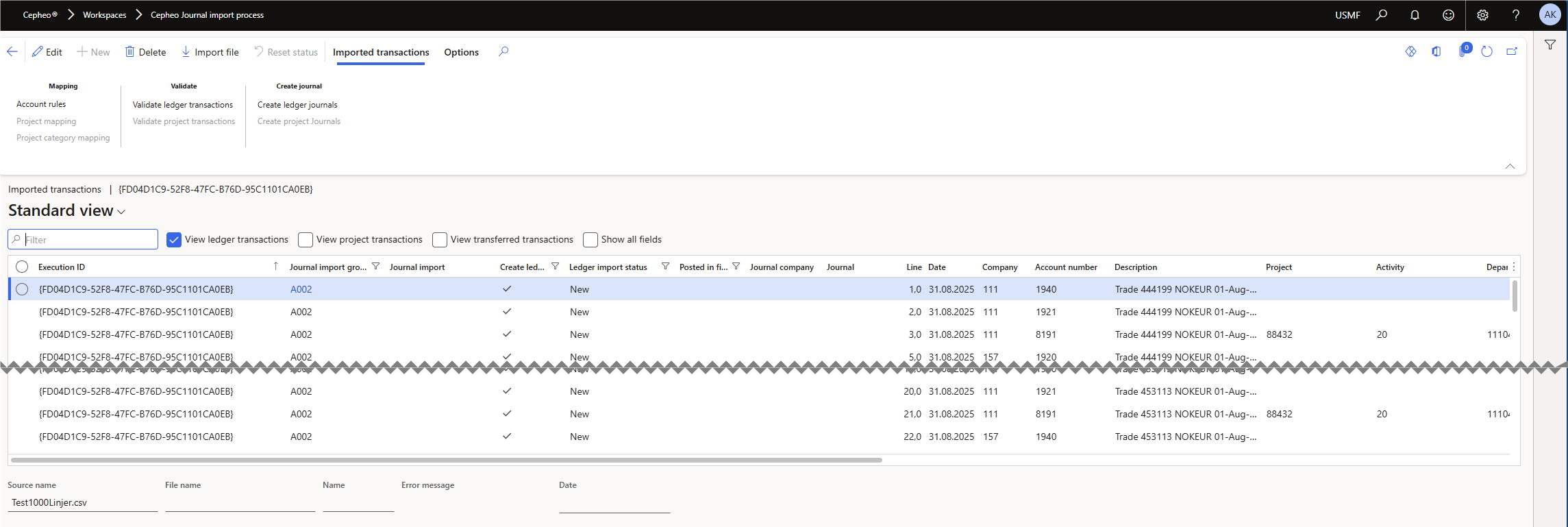1568x527 pixels.
Task: Expand the Standard view dropdown
Action: click(121, 212)
